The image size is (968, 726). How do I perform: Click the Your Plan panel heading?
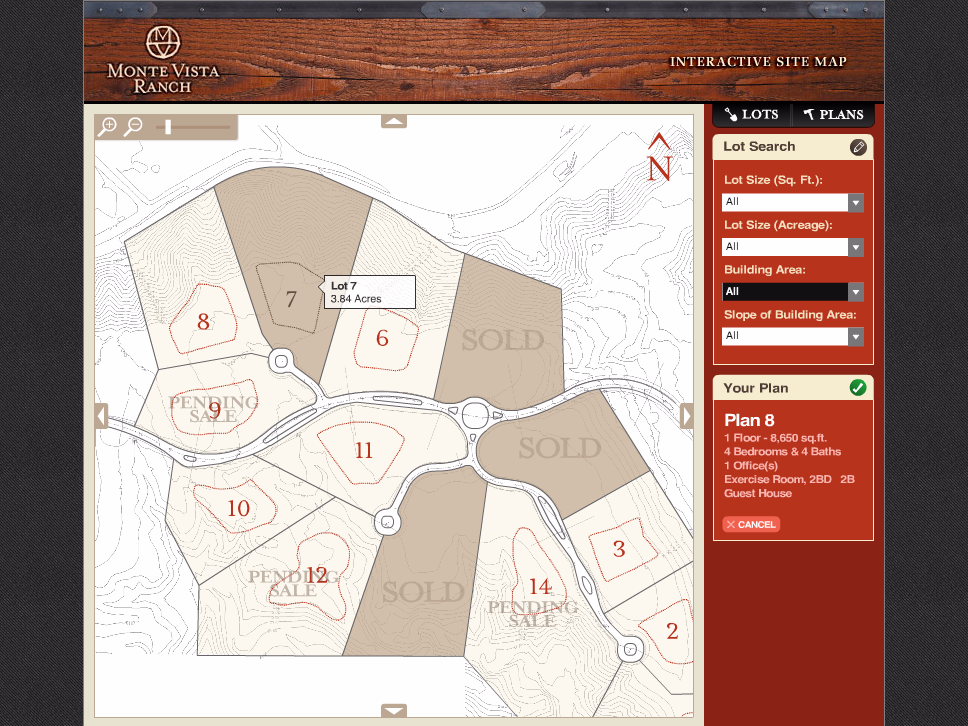756,388
